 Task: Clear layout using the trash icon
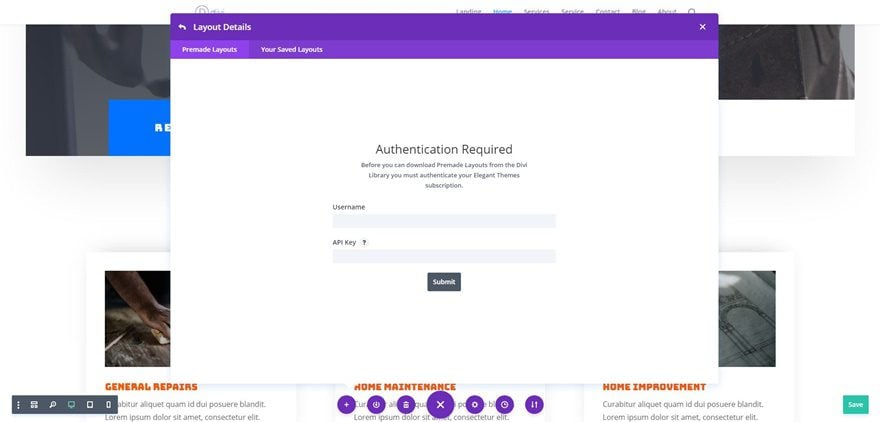406,404
